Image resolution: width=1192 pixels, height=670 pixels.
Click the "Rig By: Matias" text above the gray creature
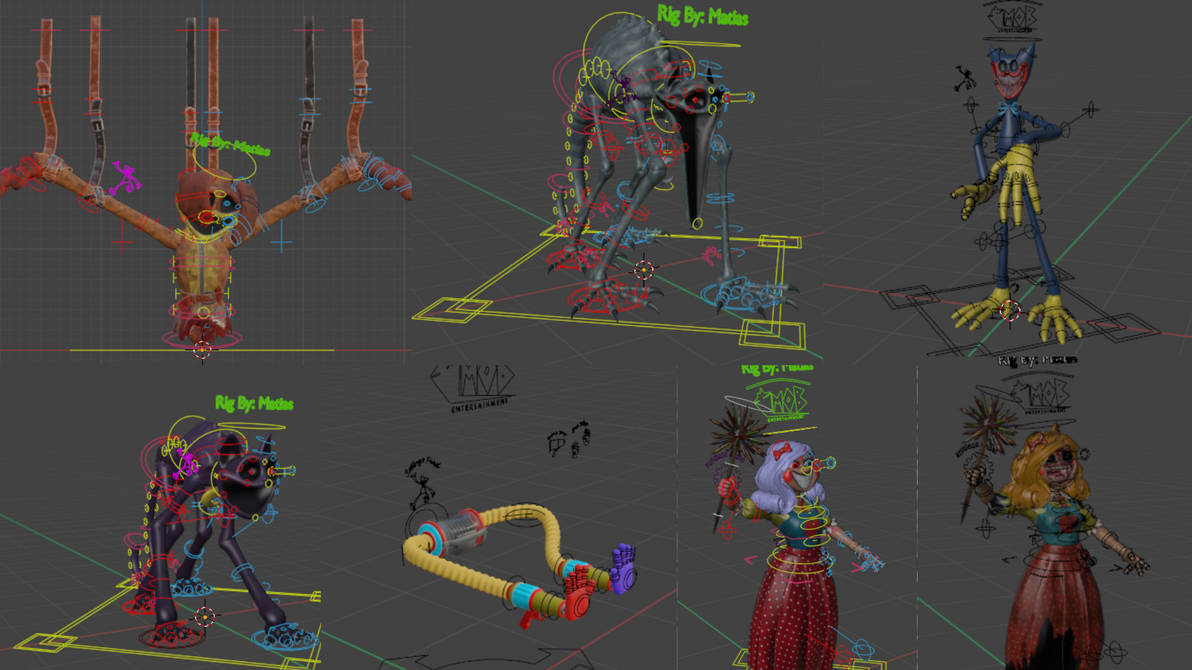coord(703,15)
